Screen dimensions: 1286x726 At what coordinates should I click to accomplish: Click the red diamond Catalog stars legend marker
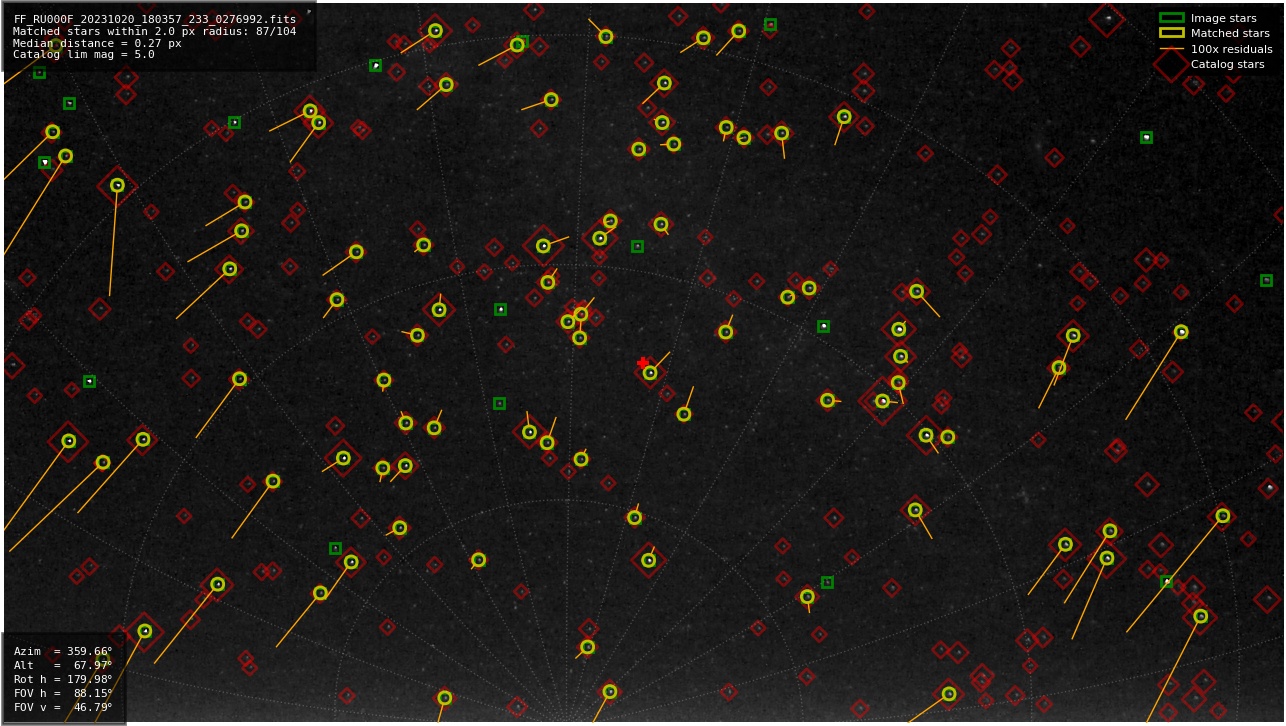tap(1171, 64)
